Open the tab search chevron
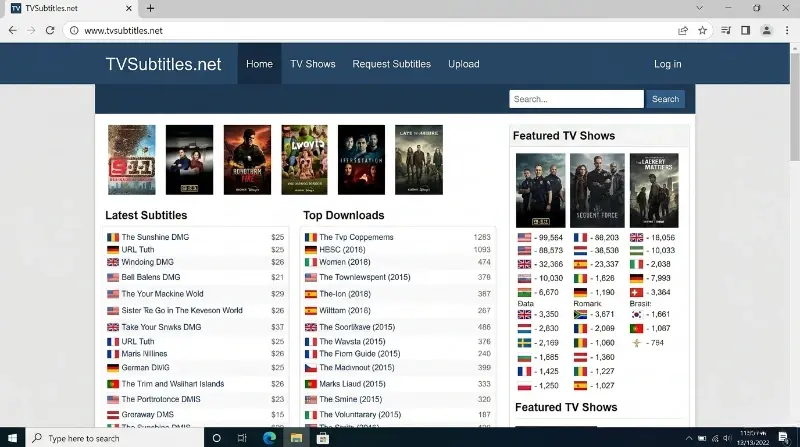Screen dimensions: 800x447 click(699, 8)
